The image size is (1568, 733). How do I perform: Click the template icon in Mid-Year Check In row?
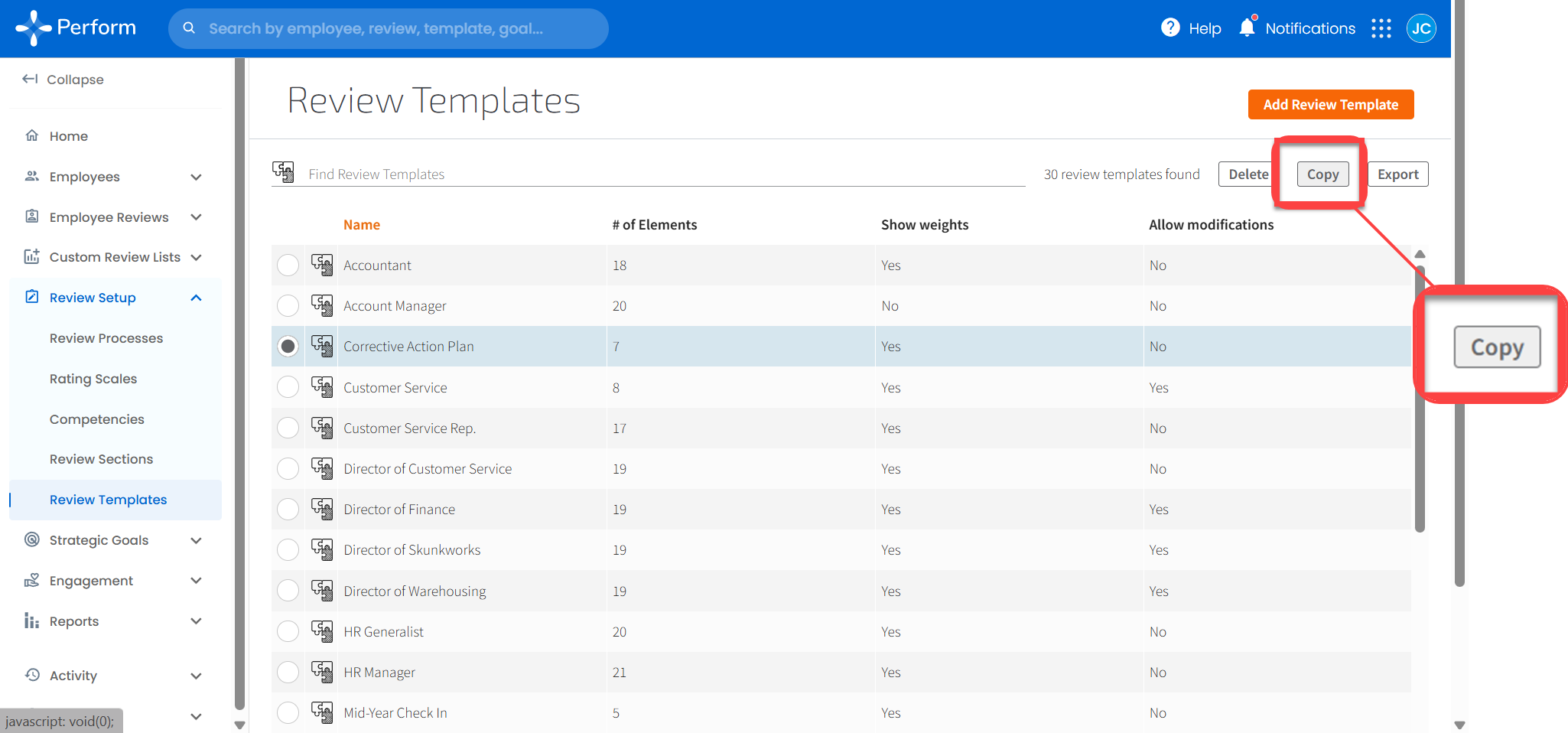click(322, 712)
